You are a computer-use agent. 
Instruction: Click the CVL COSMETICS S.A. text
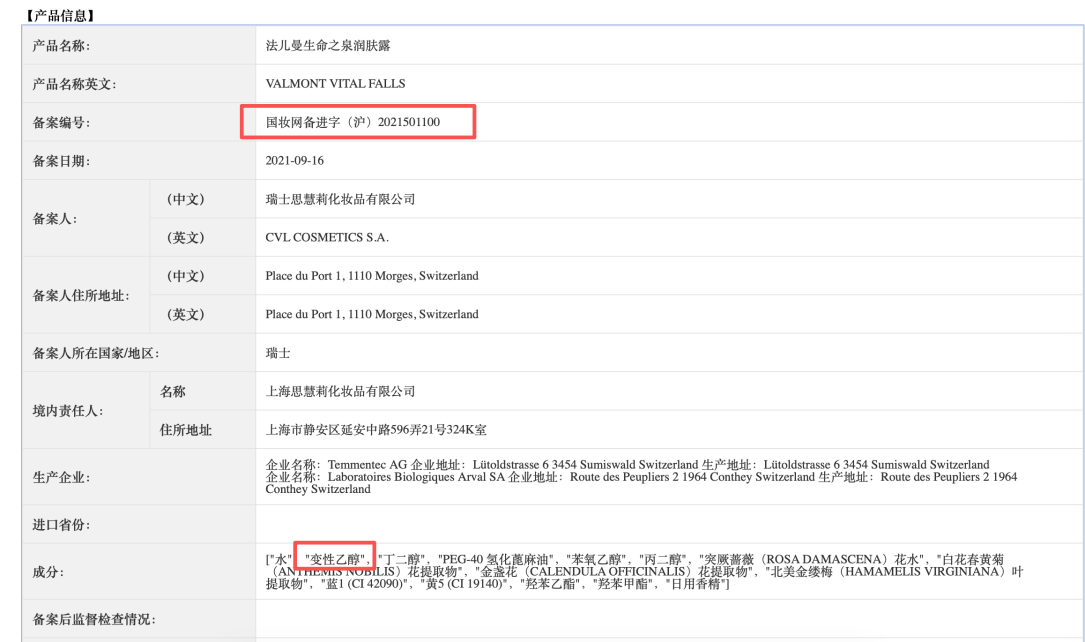point(326,237)
